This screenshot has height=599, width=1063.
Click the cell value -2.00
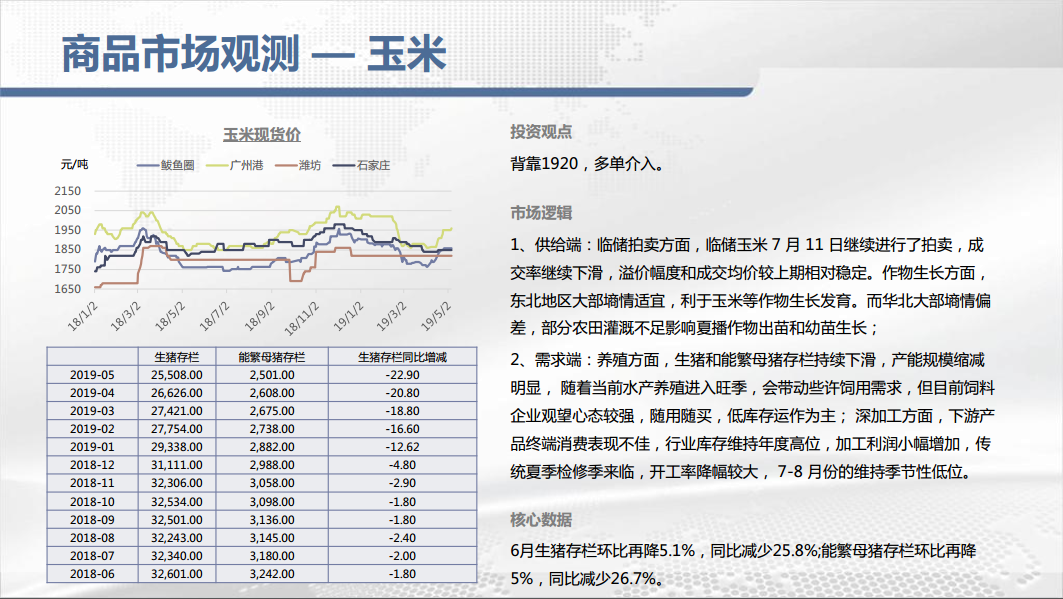pyautogui.click(x=402, y=556)
